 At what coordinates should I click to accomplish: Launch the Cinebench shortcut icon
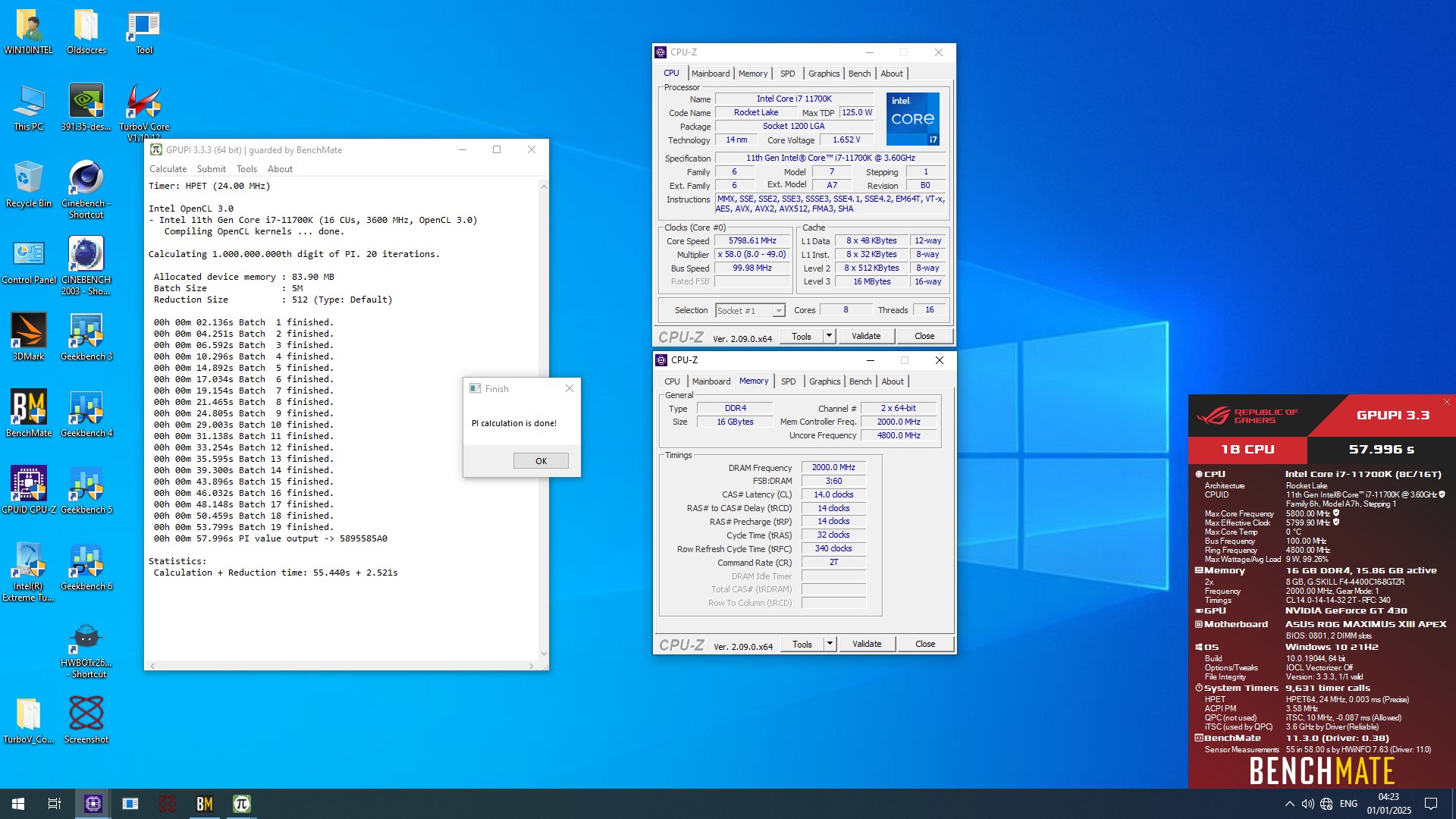coord(86,190)
